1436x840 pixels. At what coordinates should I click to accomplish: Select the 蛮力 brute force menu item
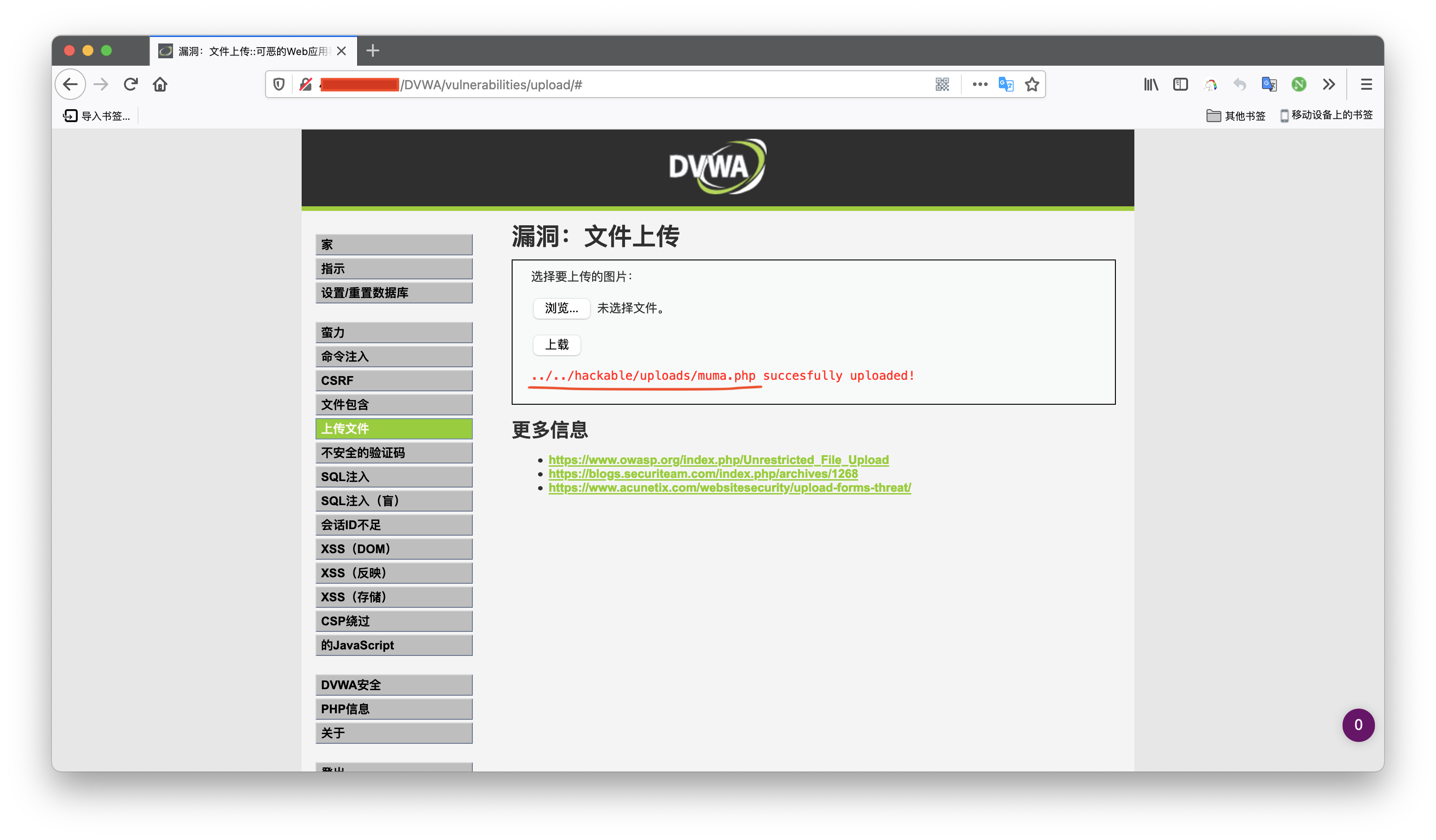tap(394, 332)
